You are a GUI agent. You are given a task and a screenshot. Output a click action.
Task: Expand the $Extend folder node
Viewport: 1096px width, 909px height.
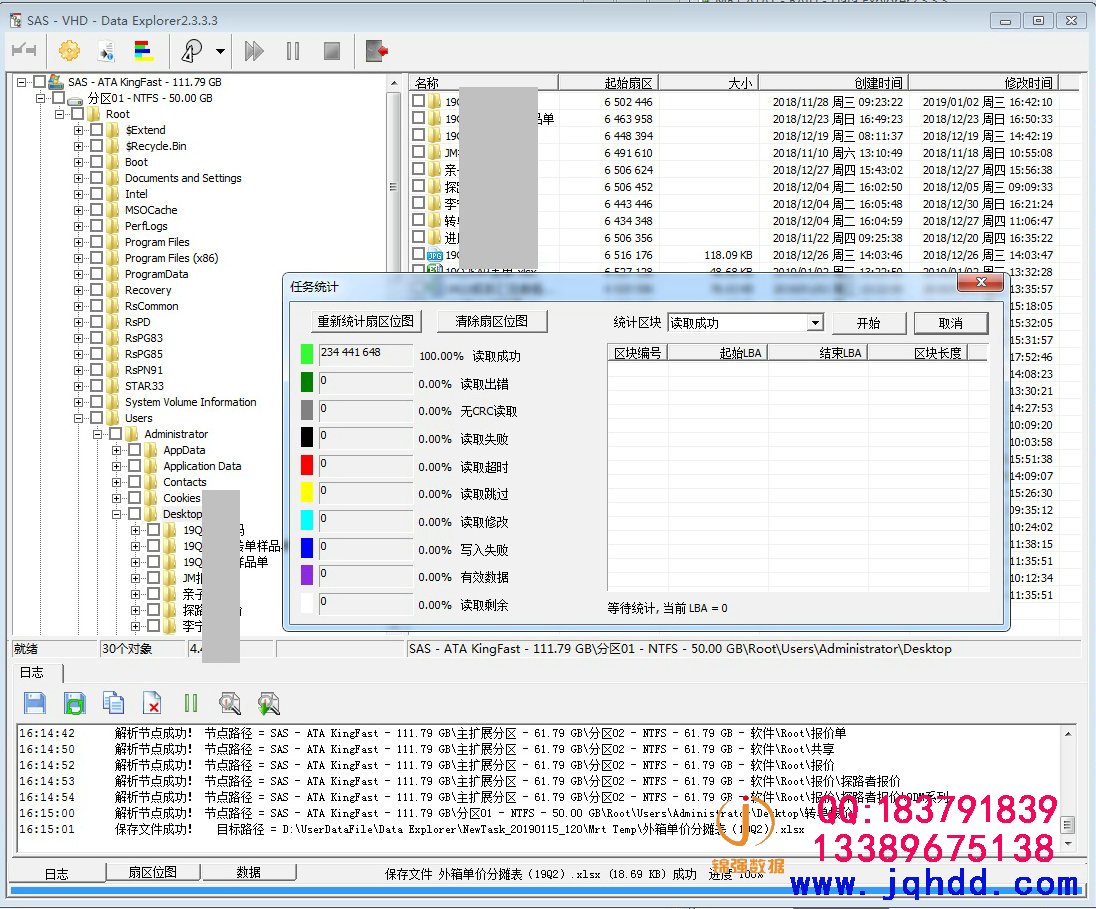78,130
